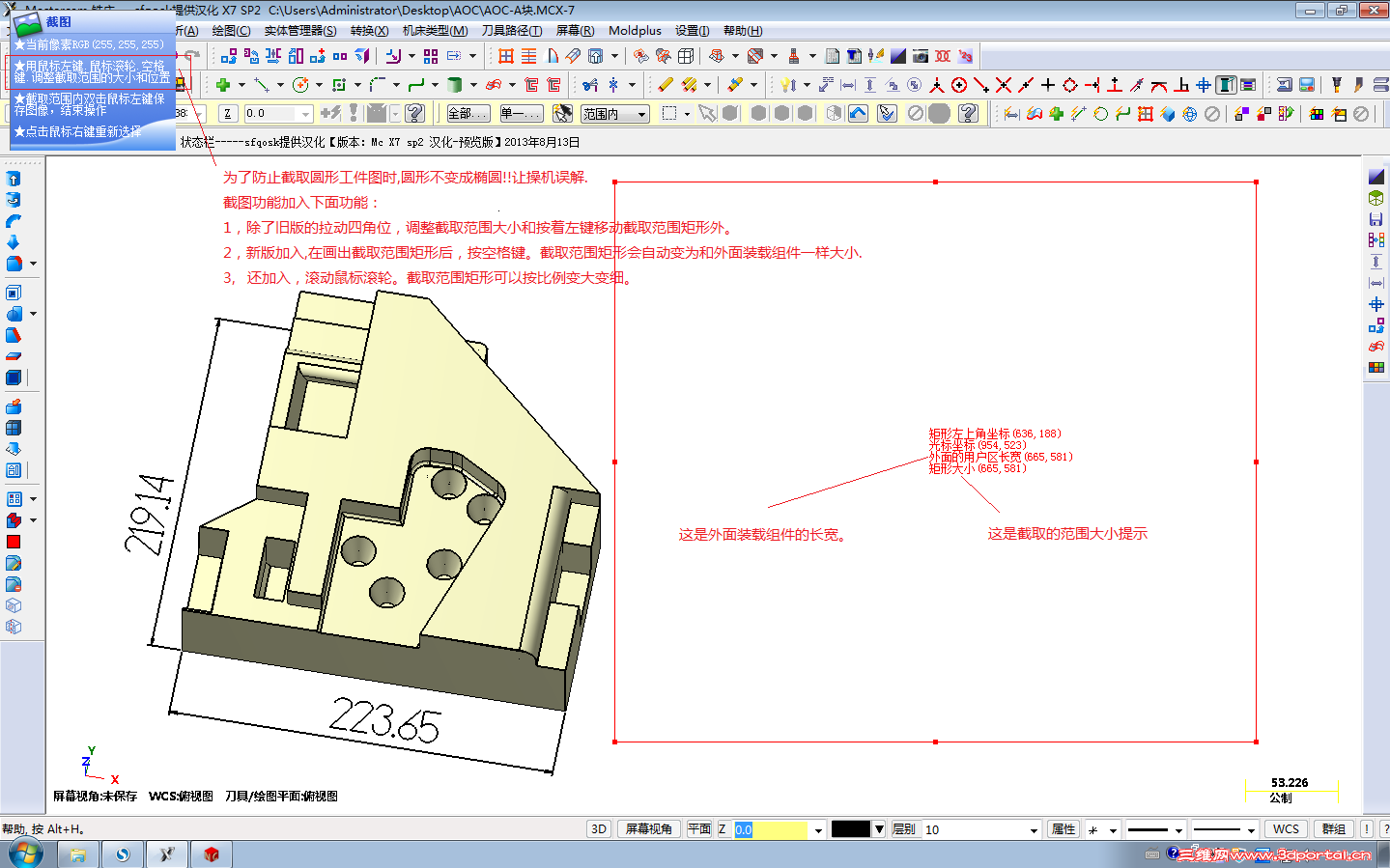Viewport: 1390px width, 868px height.
Task: Open the line width dropdown
Action: pyautogui.click(x=1251, y=830)
